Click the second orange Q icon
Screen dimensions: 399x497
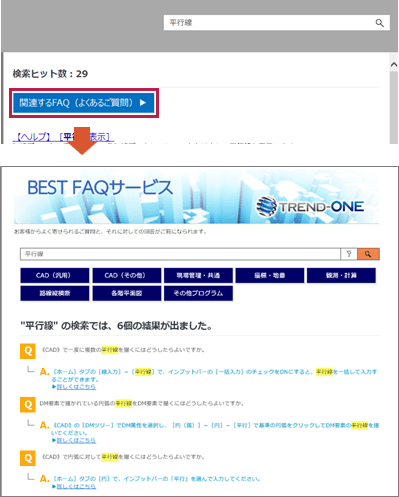click(28, 405)
